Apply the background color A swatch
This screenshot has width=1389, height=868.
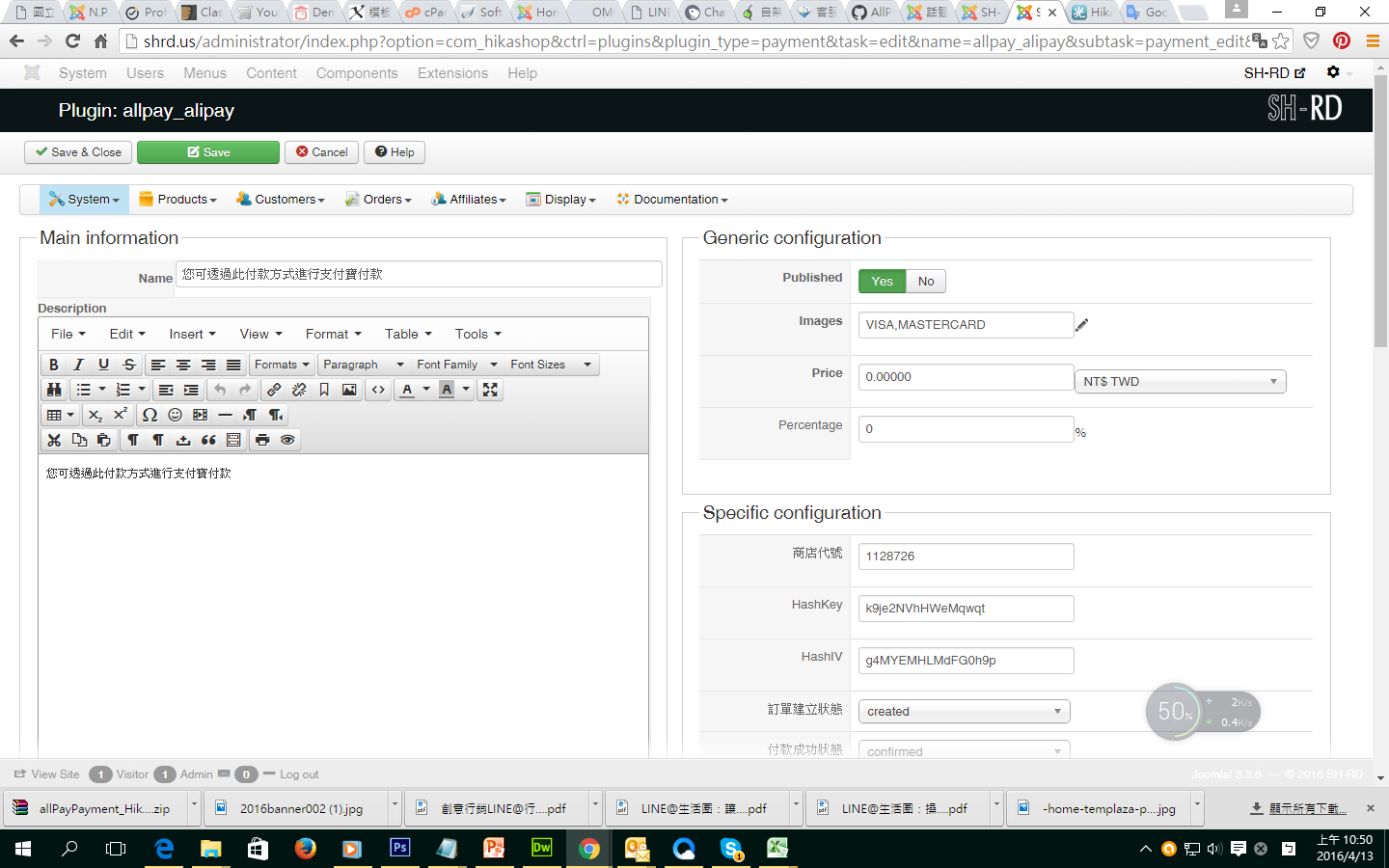click(x=447, y=390)
